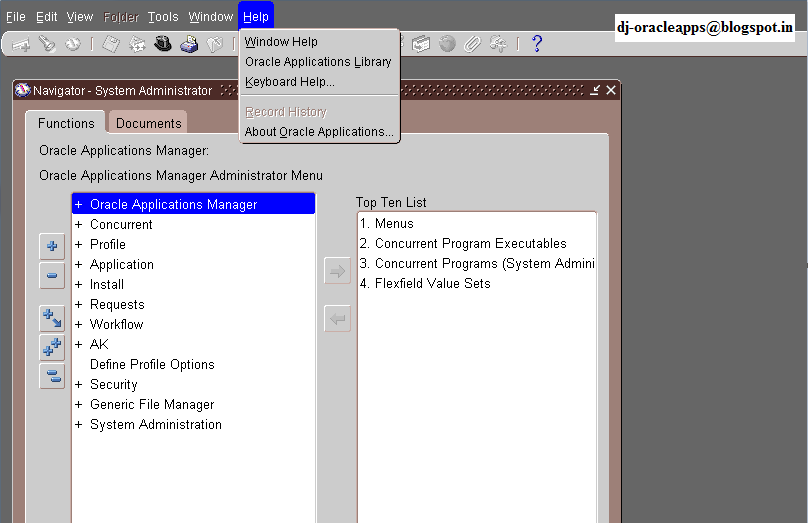The width and height of the screenshot is (808, 523).
Task: Click the Find flashlight toolbar icon
Action: (x=47, y=44)
